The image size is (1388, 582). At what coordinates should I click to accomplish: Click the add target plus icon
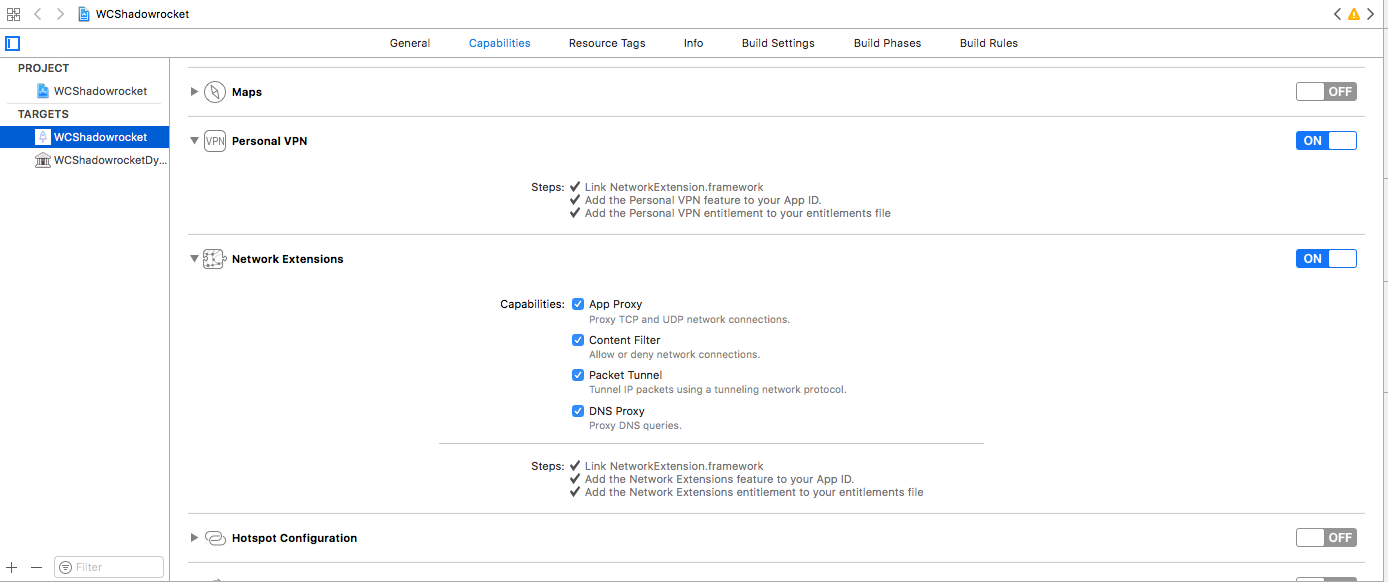[12, 567]
